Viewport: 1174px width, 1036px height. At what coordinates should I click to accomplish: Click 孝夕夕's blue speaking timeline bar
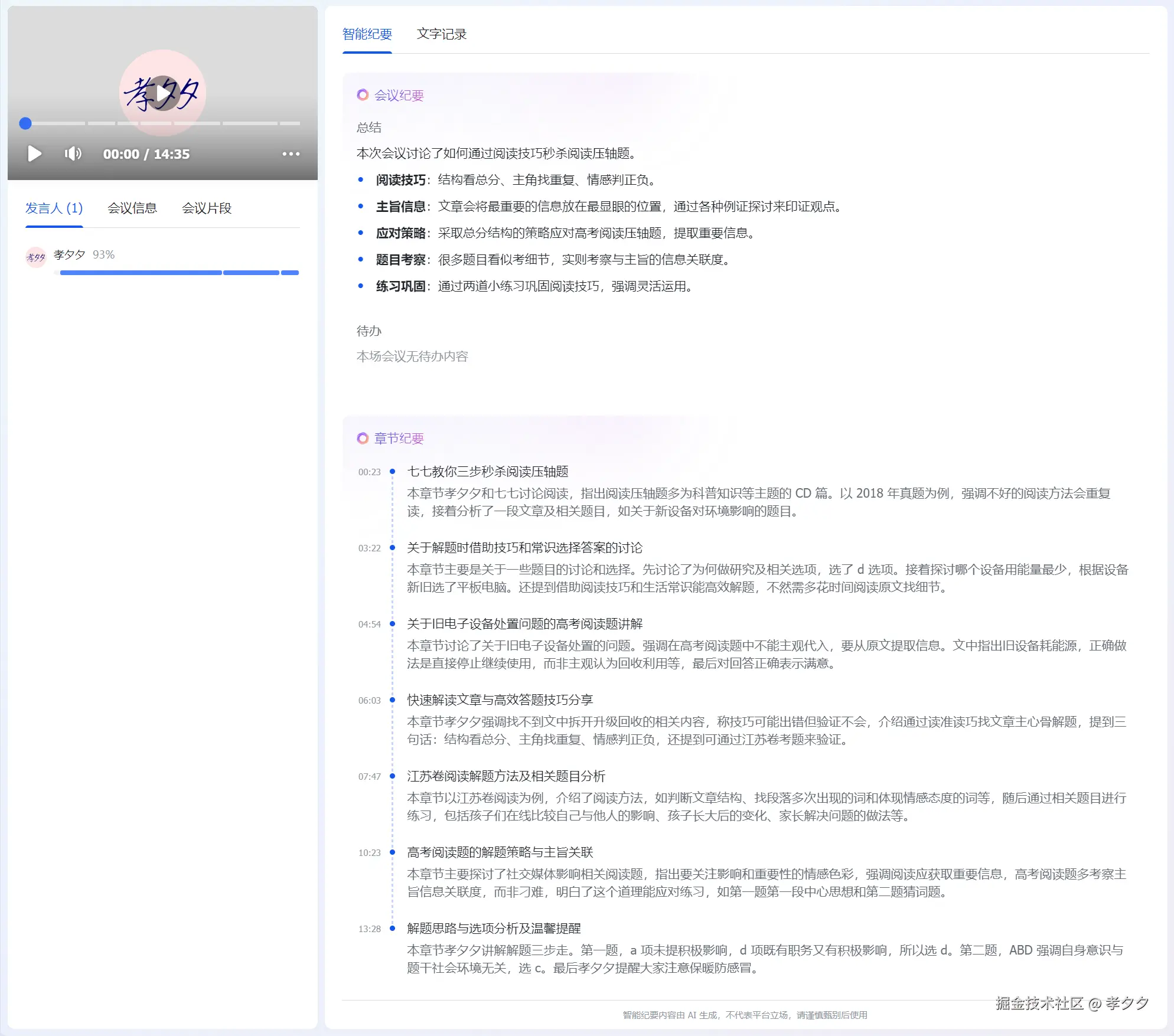(x=141, y=273)
